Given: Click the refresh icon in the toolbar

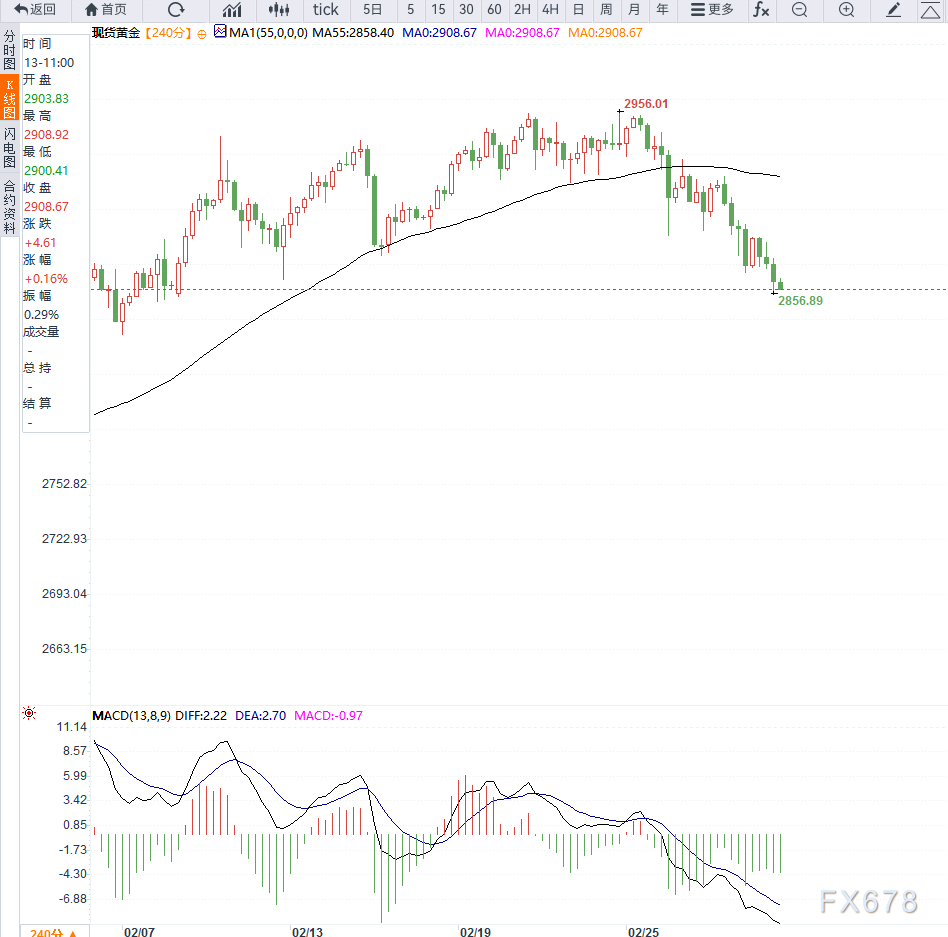Looking at the screenshot, I should pyautogui.click(x=176, y=10).
